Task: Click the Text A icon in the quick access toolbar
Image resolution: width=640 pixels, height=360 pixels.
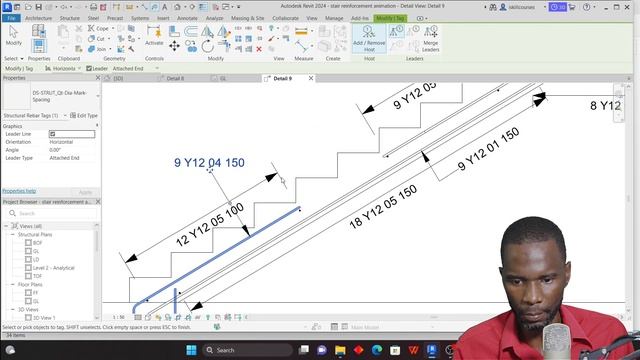Action: click(x=164, y=7)
